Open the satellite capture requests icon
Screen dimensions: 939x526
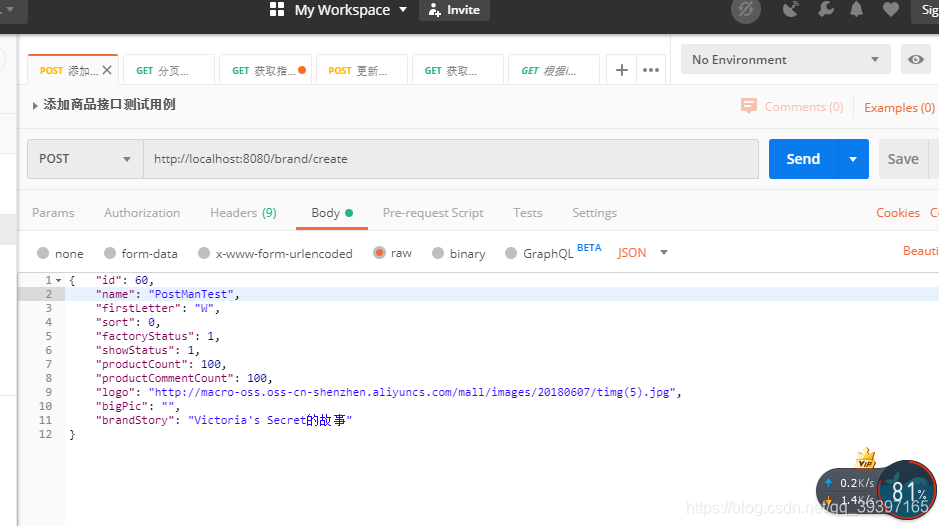point(790,9)
